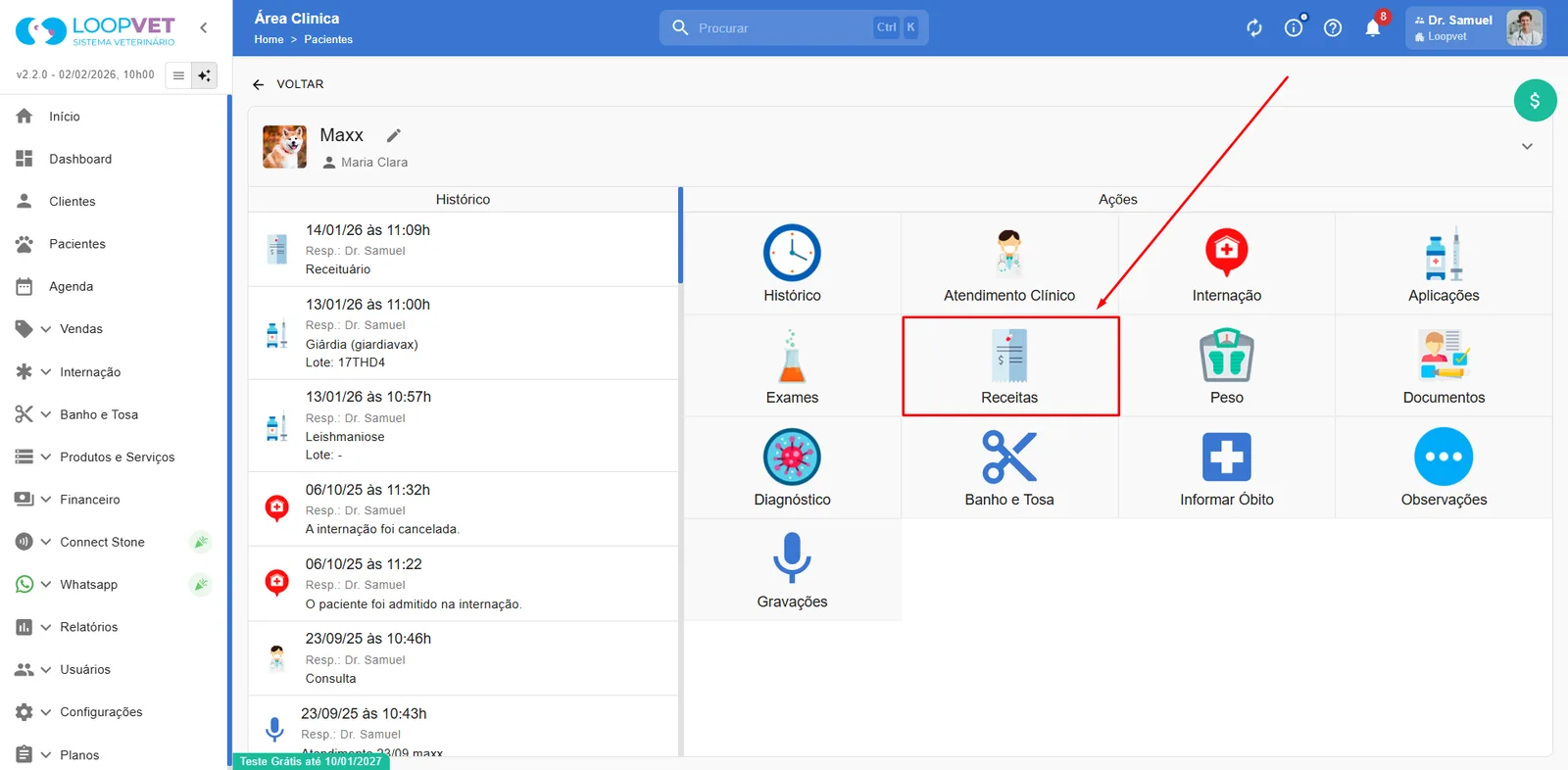The height and width of the screenshot is (770, 1568).
Task: Follow the Pacientes breadcrumb link
Action: pos(328,40)
